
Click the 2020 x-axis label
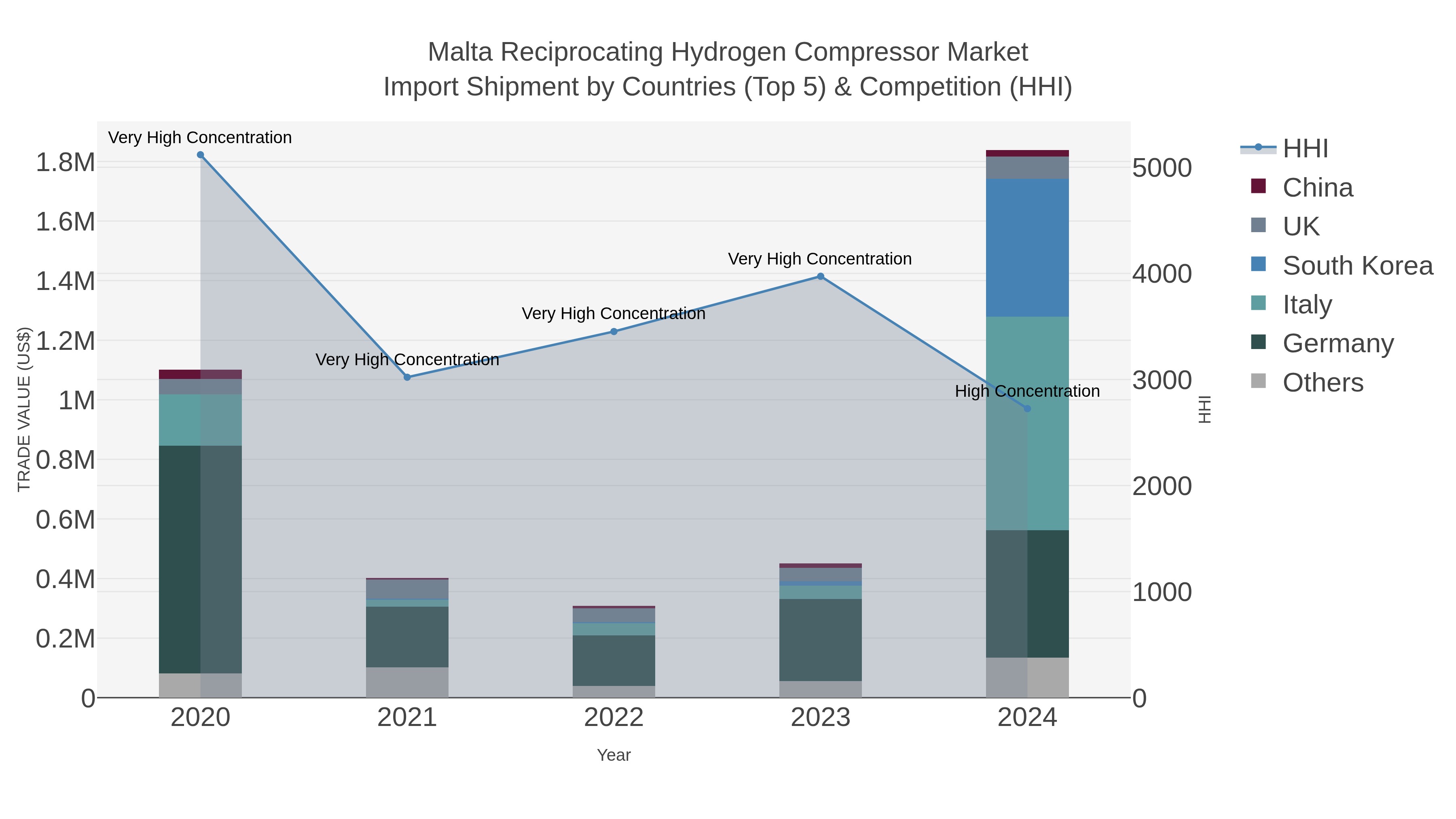[x=200, y=718]
